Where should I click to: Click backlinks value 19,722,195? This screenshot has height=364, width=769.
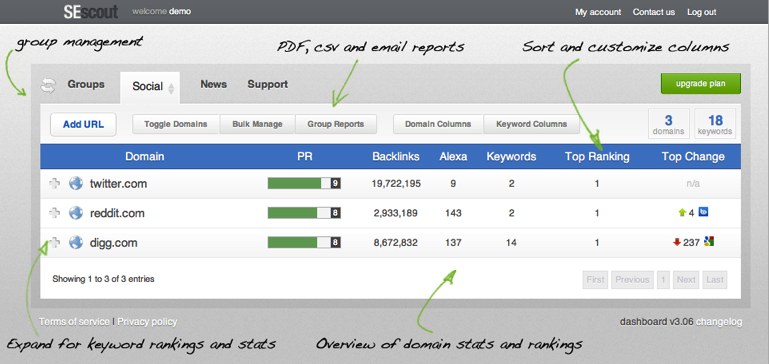396,184
